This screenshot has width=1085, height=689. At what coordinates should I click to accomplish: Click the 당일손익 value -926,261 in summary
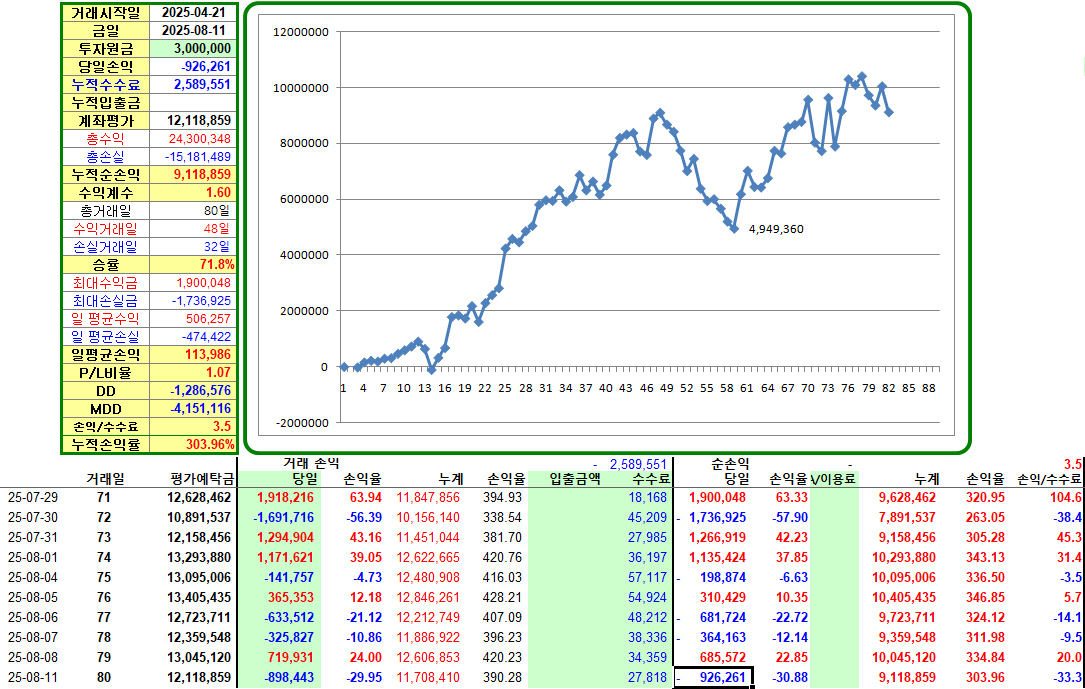(x=193, y=66)
